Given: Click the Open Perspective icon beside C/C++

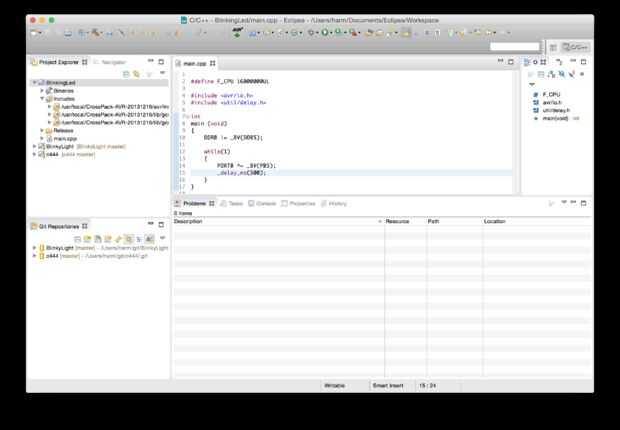Looking at the screenshot, I should click(553, 47).
